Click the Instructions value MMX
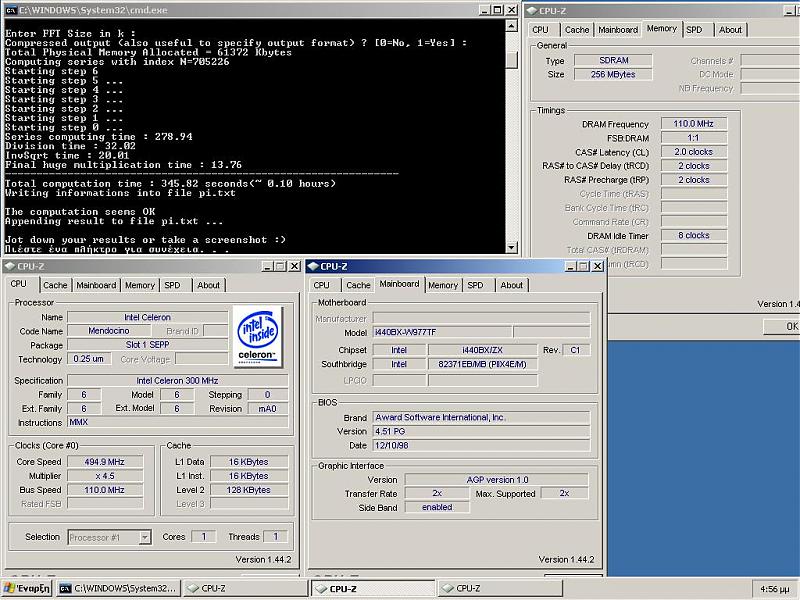 point(178,422)
